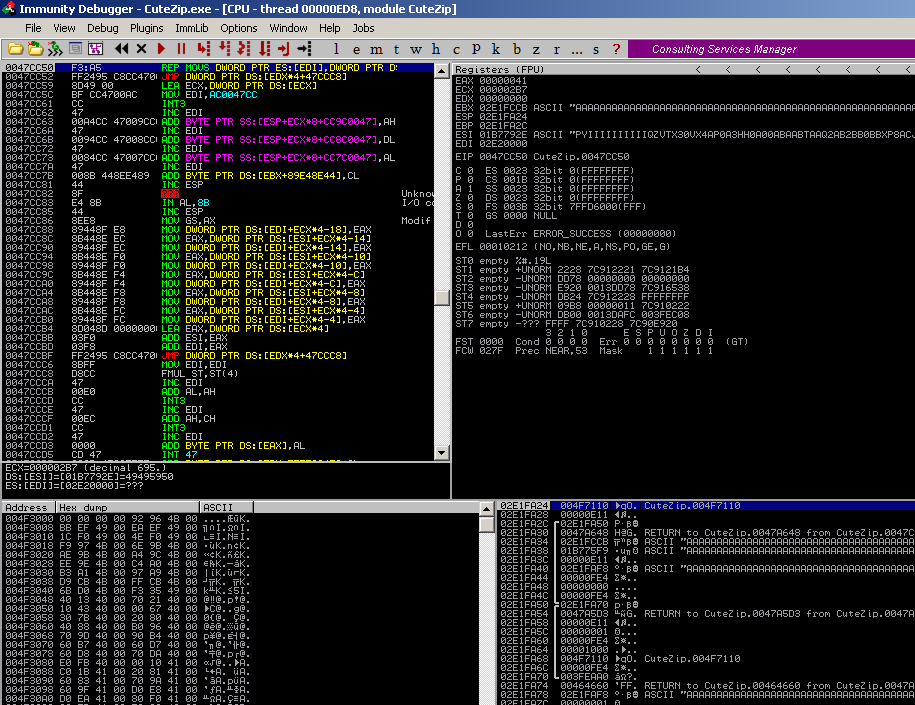Select the REP MOVS instruction at 0047CC50
Viewport: 915px width, 705px height.
(x=218, y=68)
